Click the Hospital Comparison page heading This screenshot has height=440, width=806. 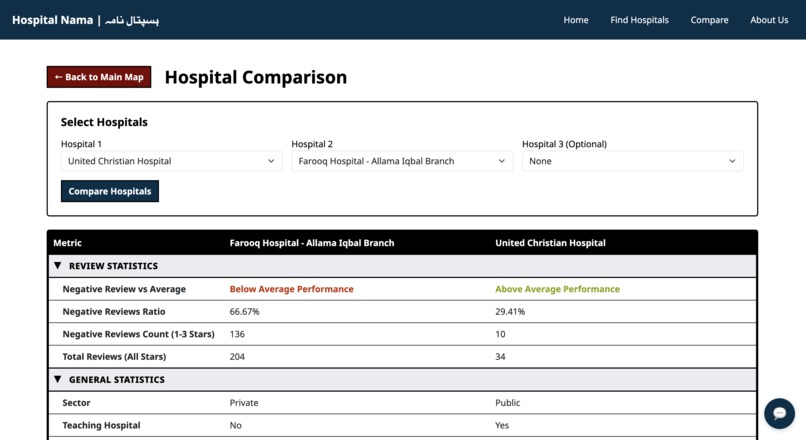pos(255,77)
